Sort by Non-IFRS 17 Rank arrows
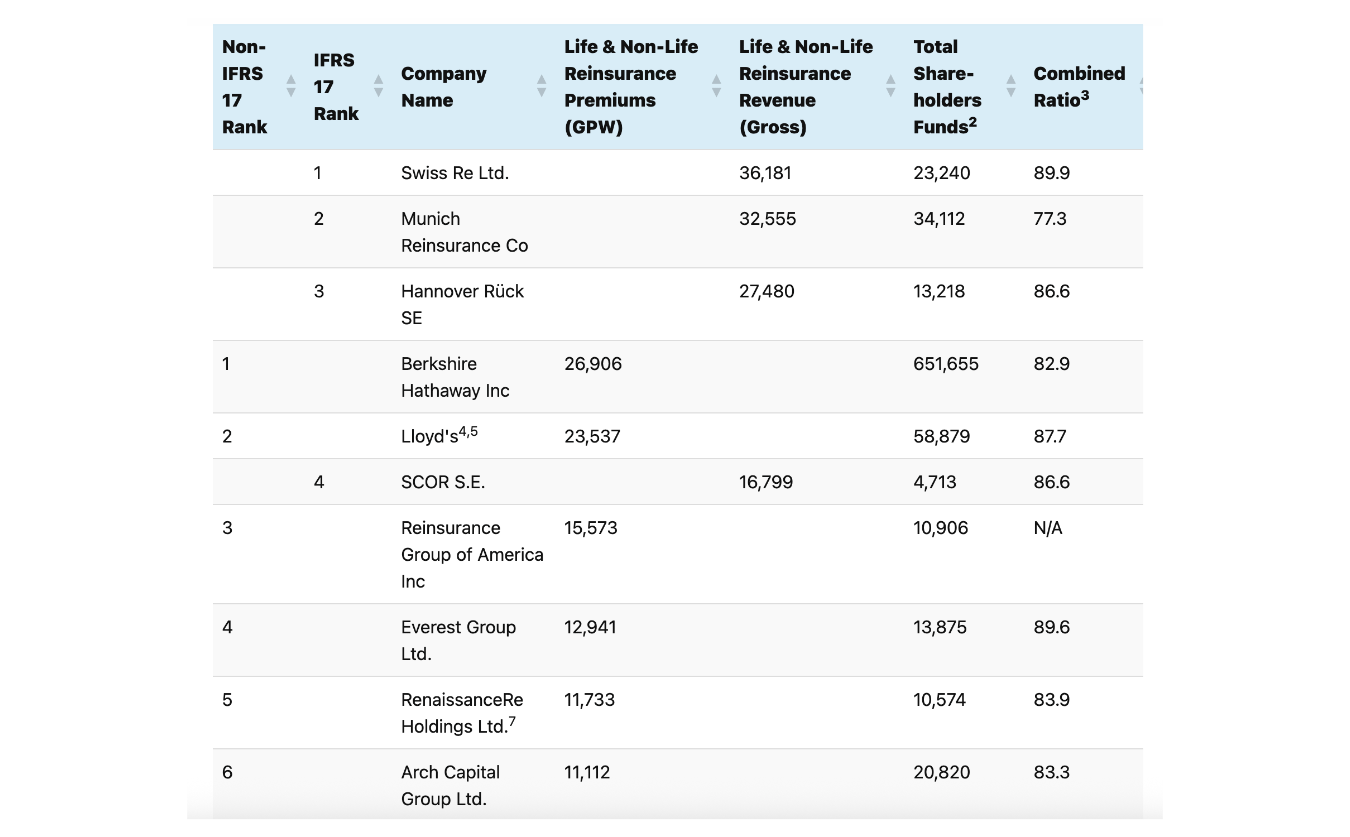1350x837 pixels. [x=291, y=87]
